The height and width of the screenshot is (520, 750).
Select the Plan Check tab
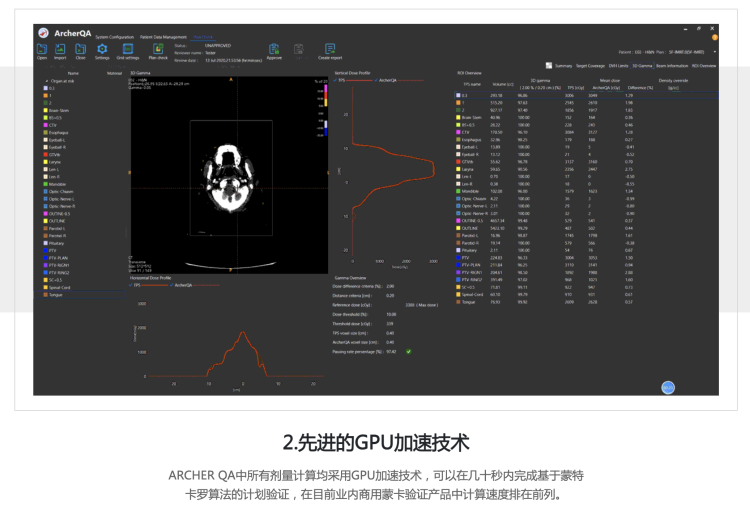tap(203, 37)
